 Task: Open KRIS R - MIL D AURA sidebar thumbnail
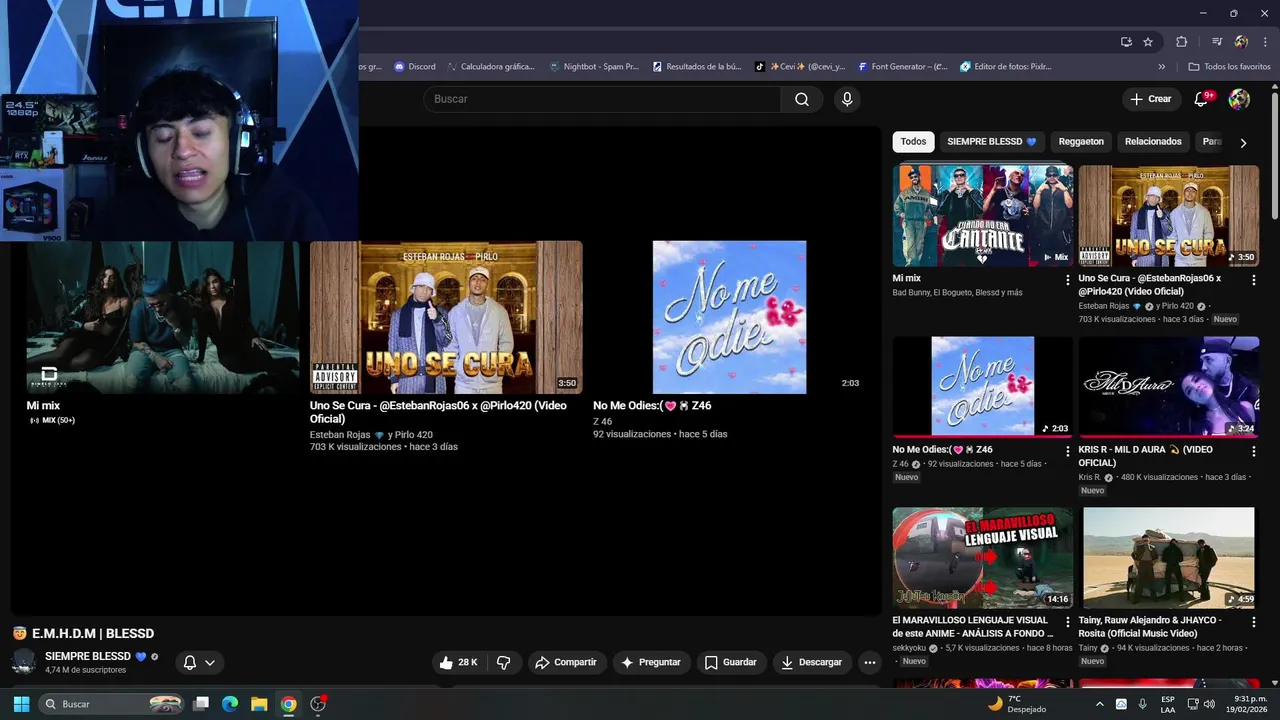point(1168,386)
